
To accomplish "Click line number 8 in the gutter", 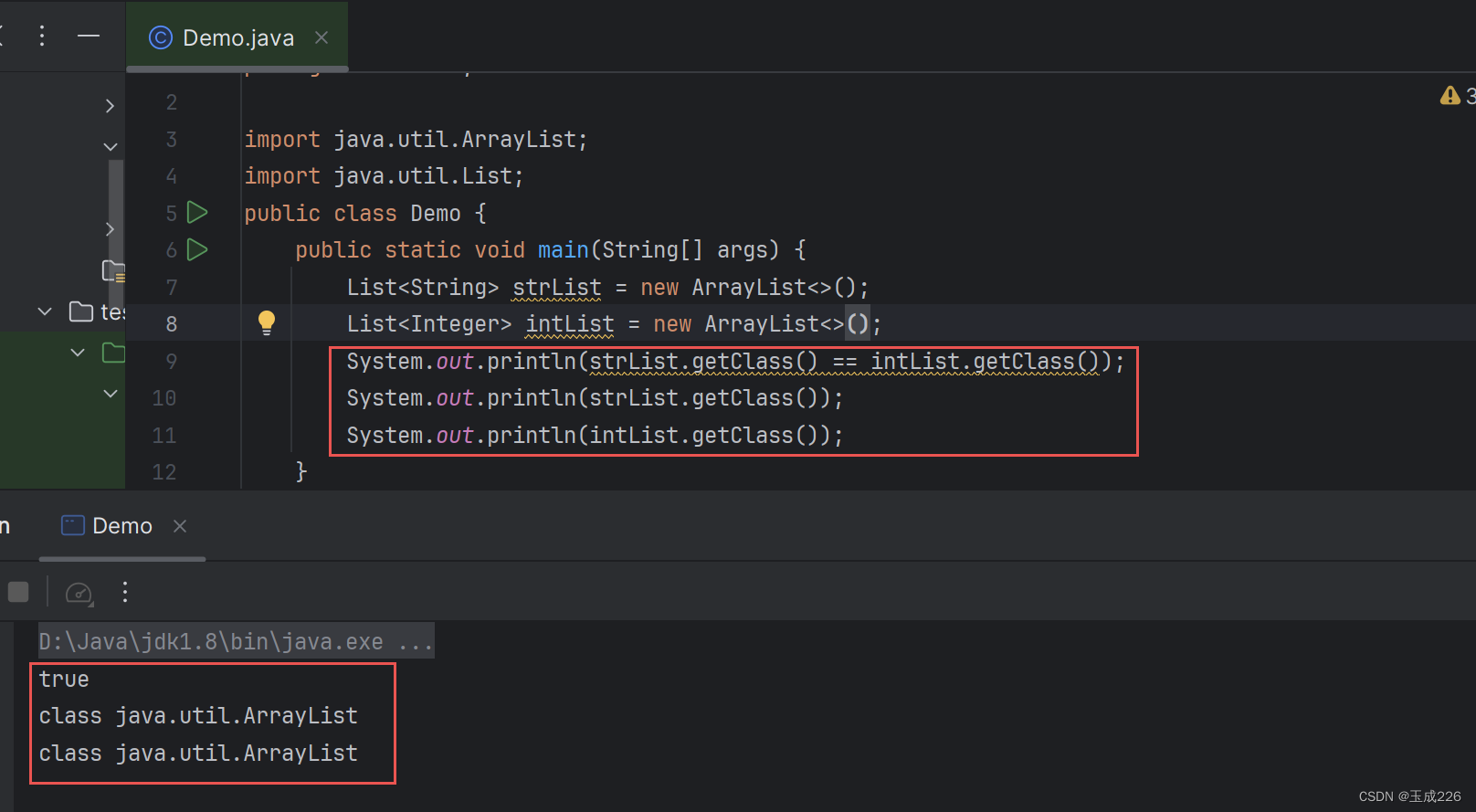I will (x=172, y=323).
